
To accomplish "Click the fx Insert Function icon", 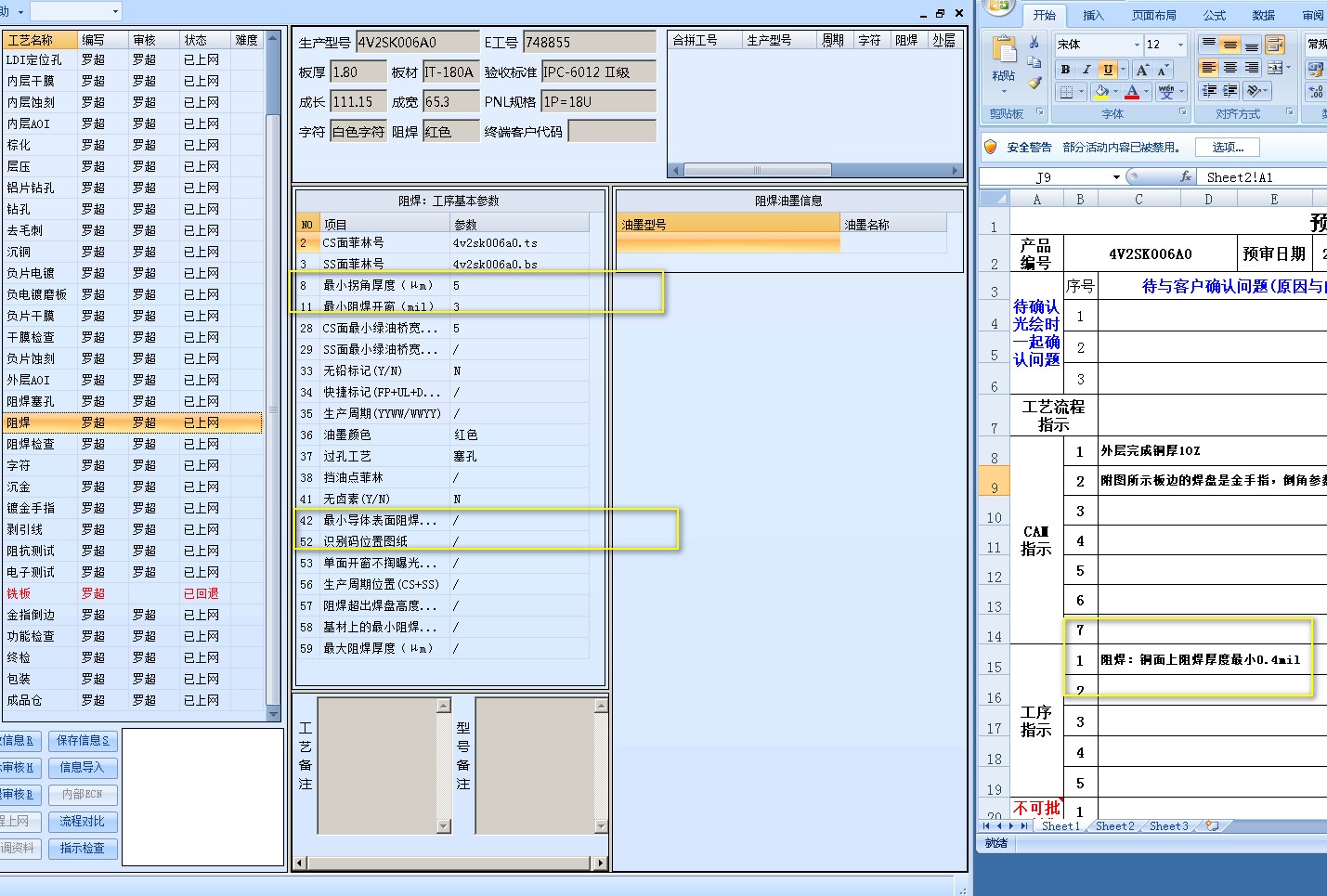I will tap(1185, 176).
